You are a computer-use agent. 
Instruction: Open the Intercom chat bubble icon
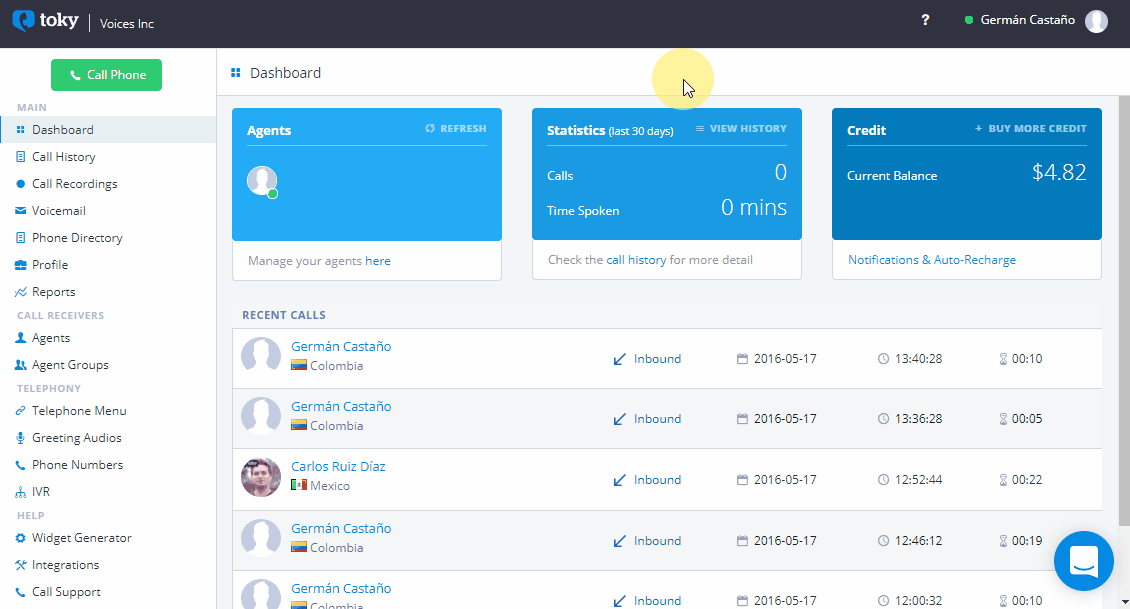pos(1084,561)
